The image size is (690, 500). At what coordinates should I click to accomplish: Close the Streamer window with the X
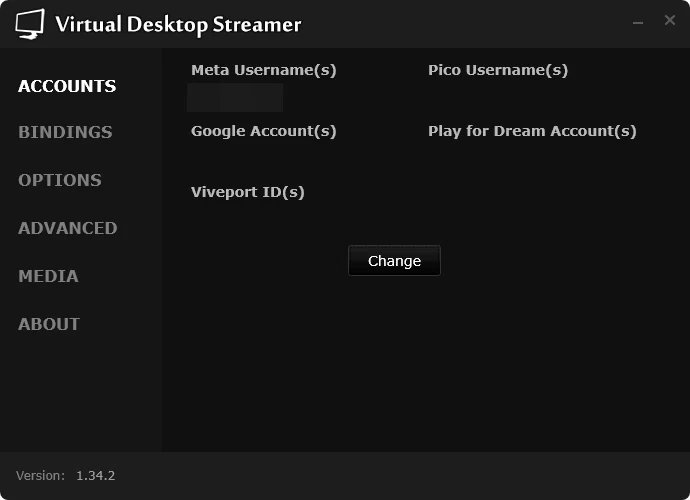pos(670,20)
